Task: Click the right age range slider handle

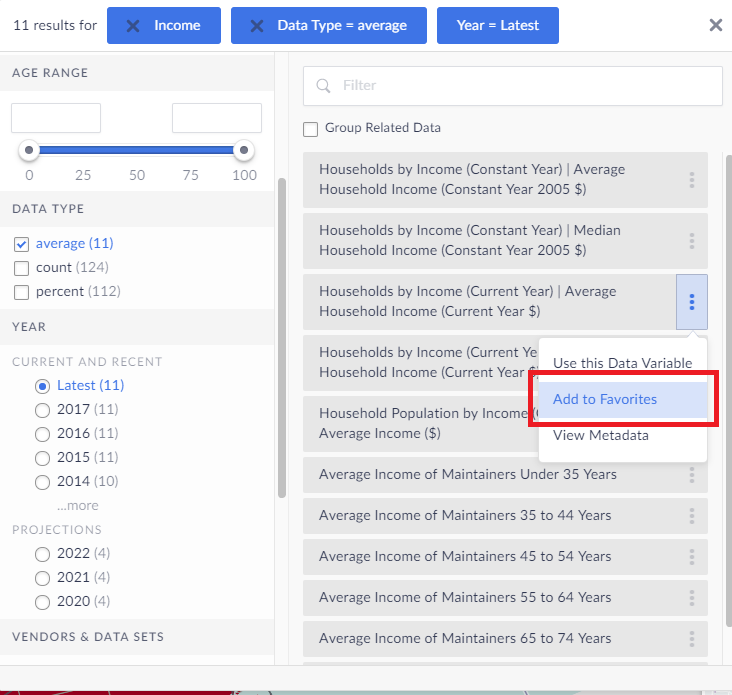Action: point(242,151)
